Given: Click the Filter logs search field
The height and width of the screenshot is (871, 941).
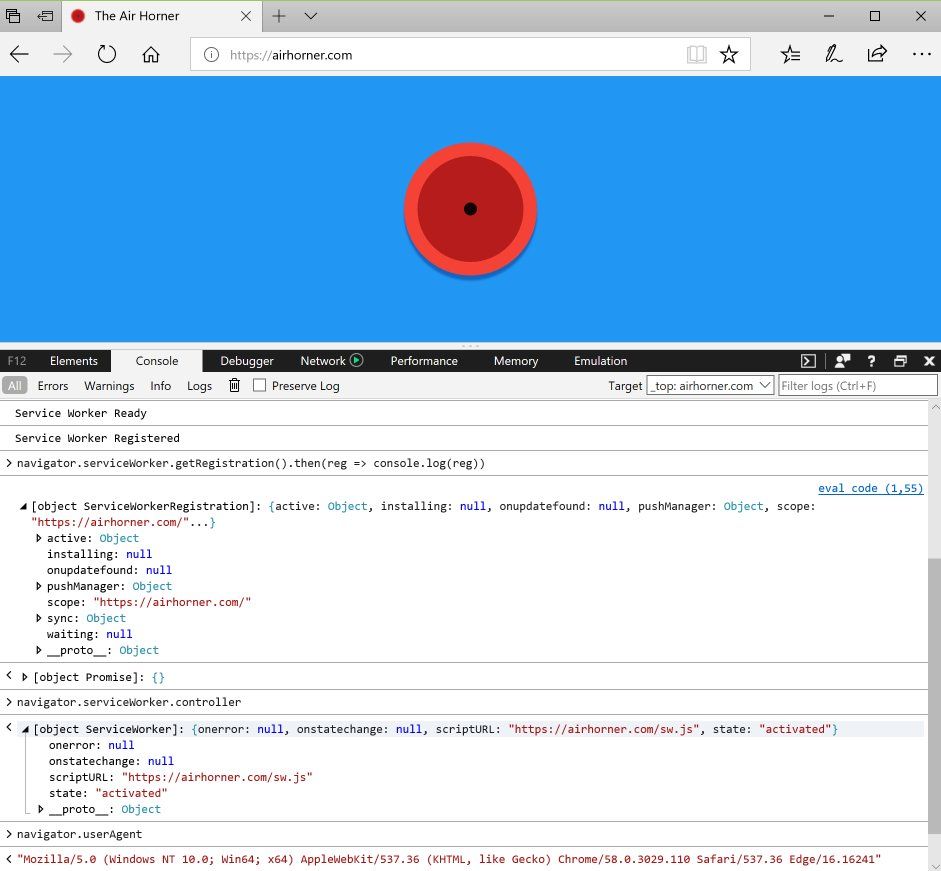Looking at the screenshot, I should point(857,386).
